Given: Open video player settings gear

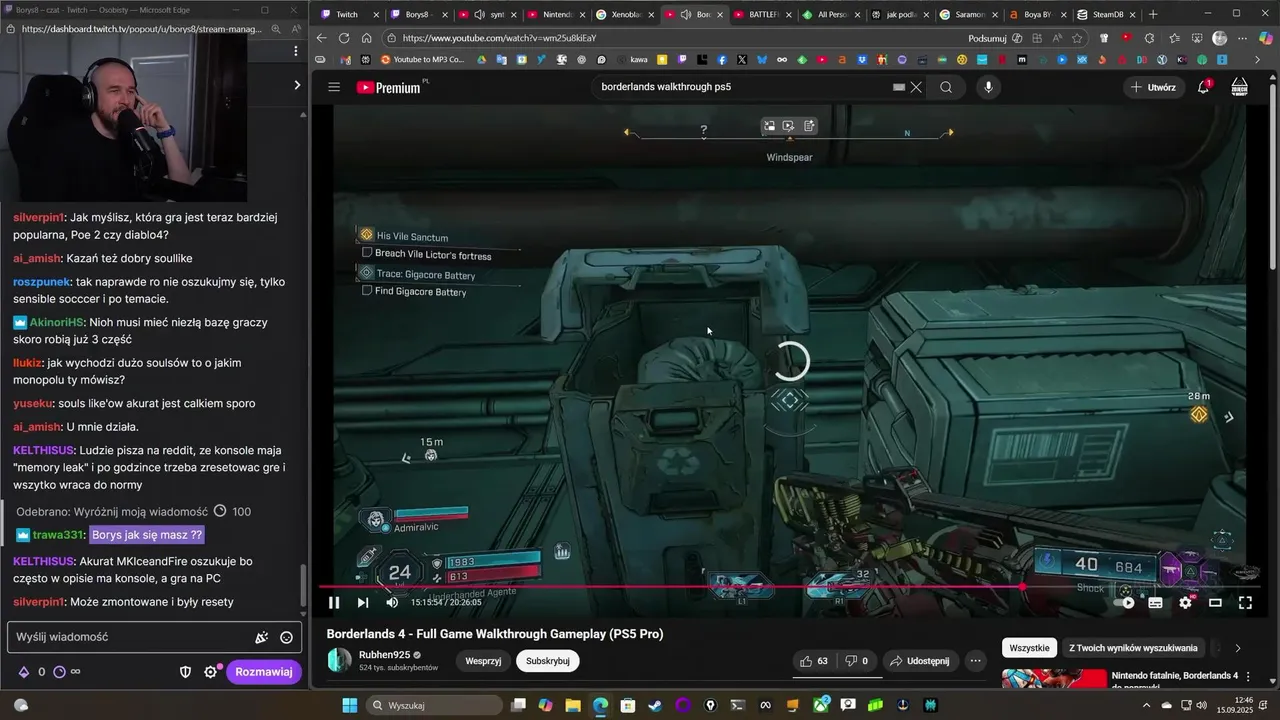Looking at the screenshot, I should 1185,602.
